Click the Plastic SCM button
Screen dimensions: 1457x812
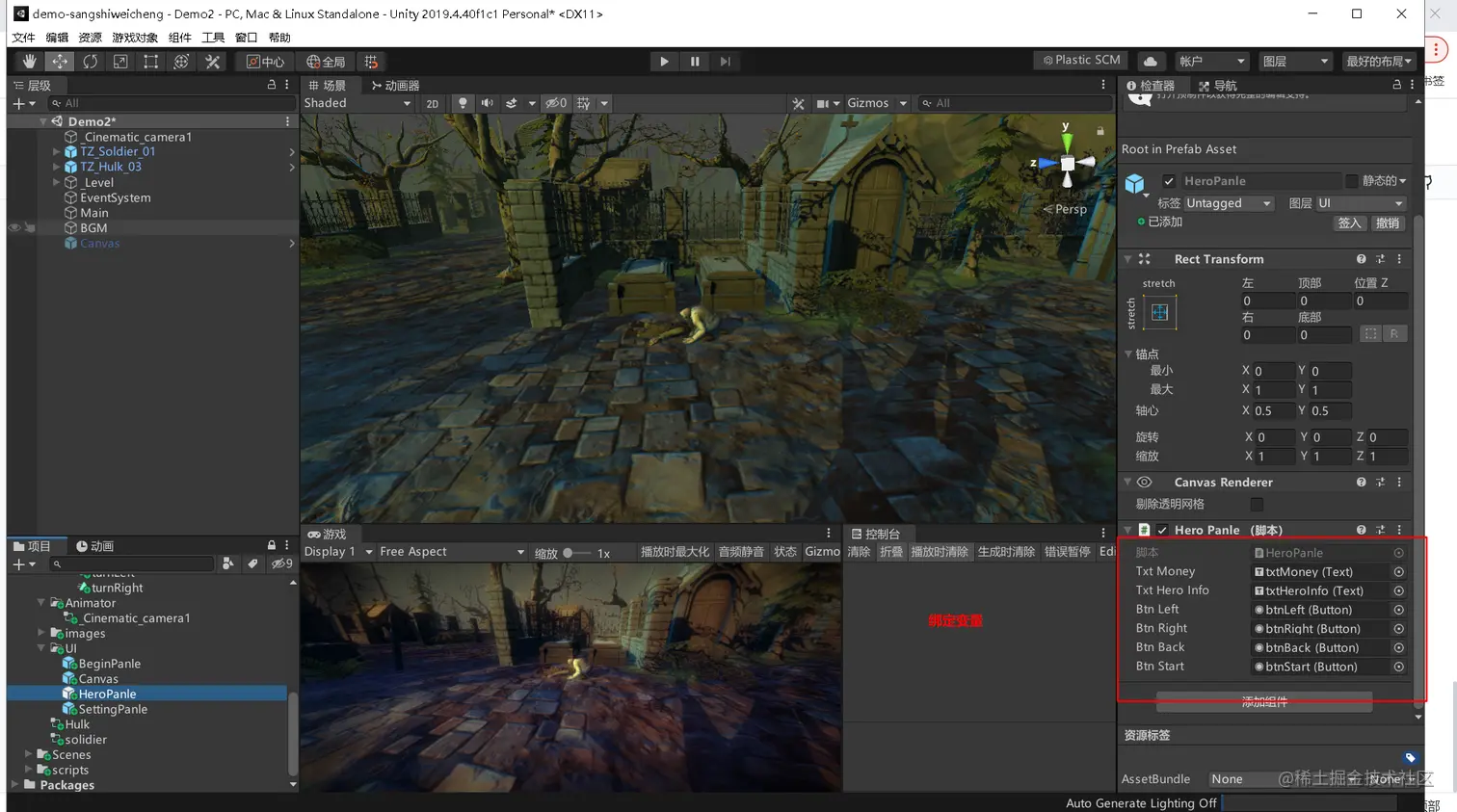coord(1081,60)
